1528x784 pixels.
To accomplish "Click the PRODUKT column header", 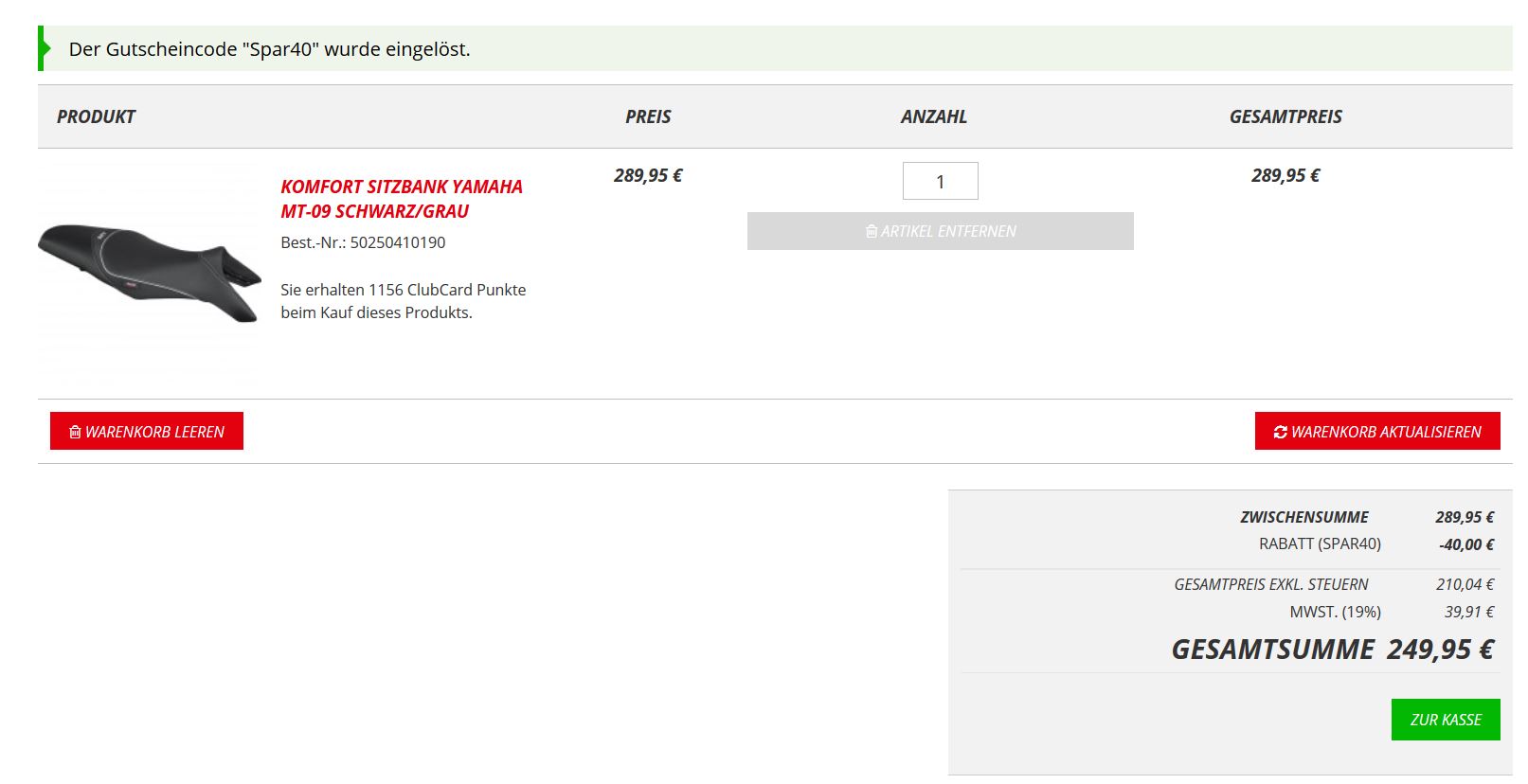I will [x=96, y=116].
